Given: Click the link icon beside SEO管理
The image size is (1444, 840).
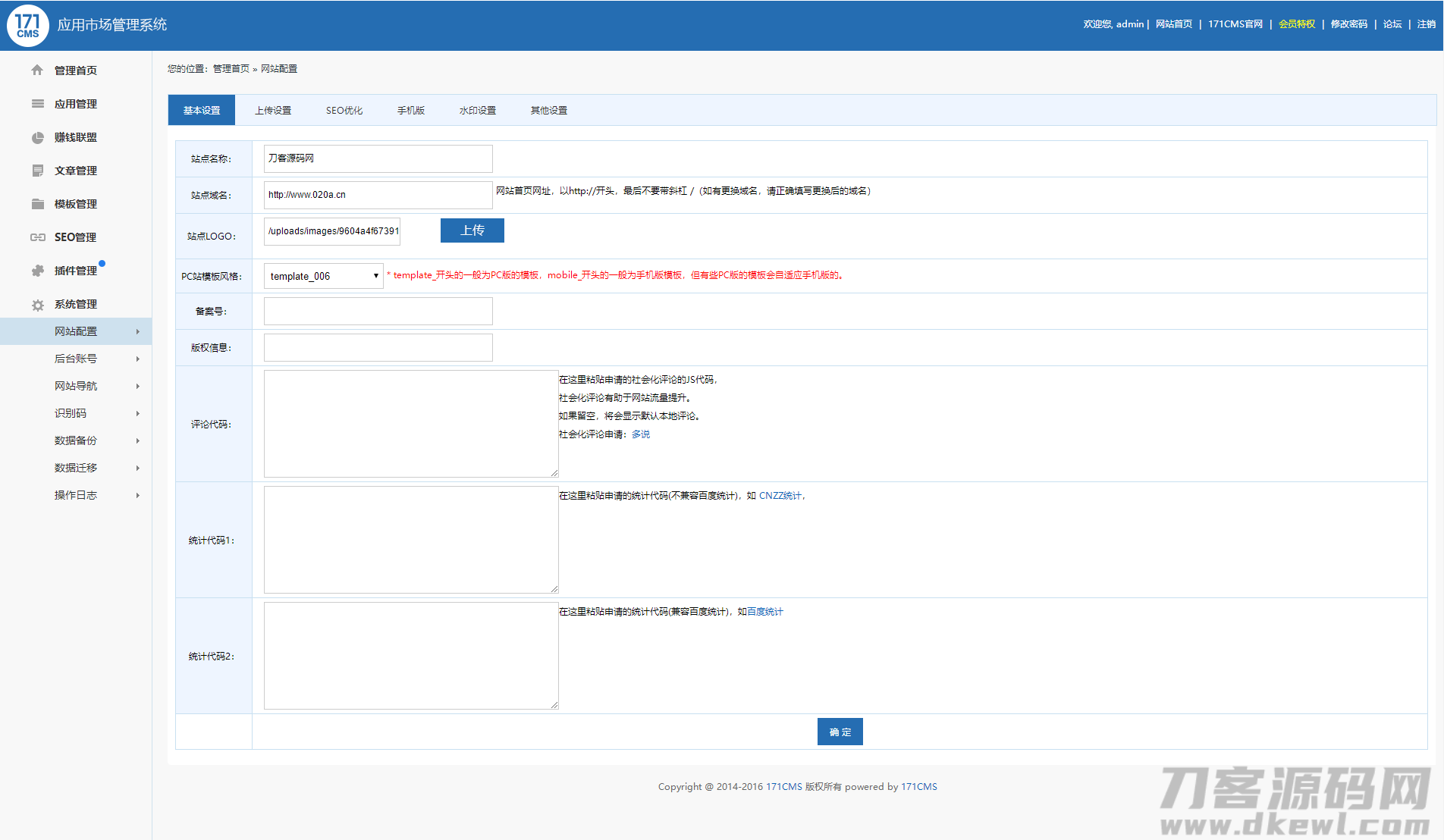Looking at the screenshot, I should click(x=37, y=237).
